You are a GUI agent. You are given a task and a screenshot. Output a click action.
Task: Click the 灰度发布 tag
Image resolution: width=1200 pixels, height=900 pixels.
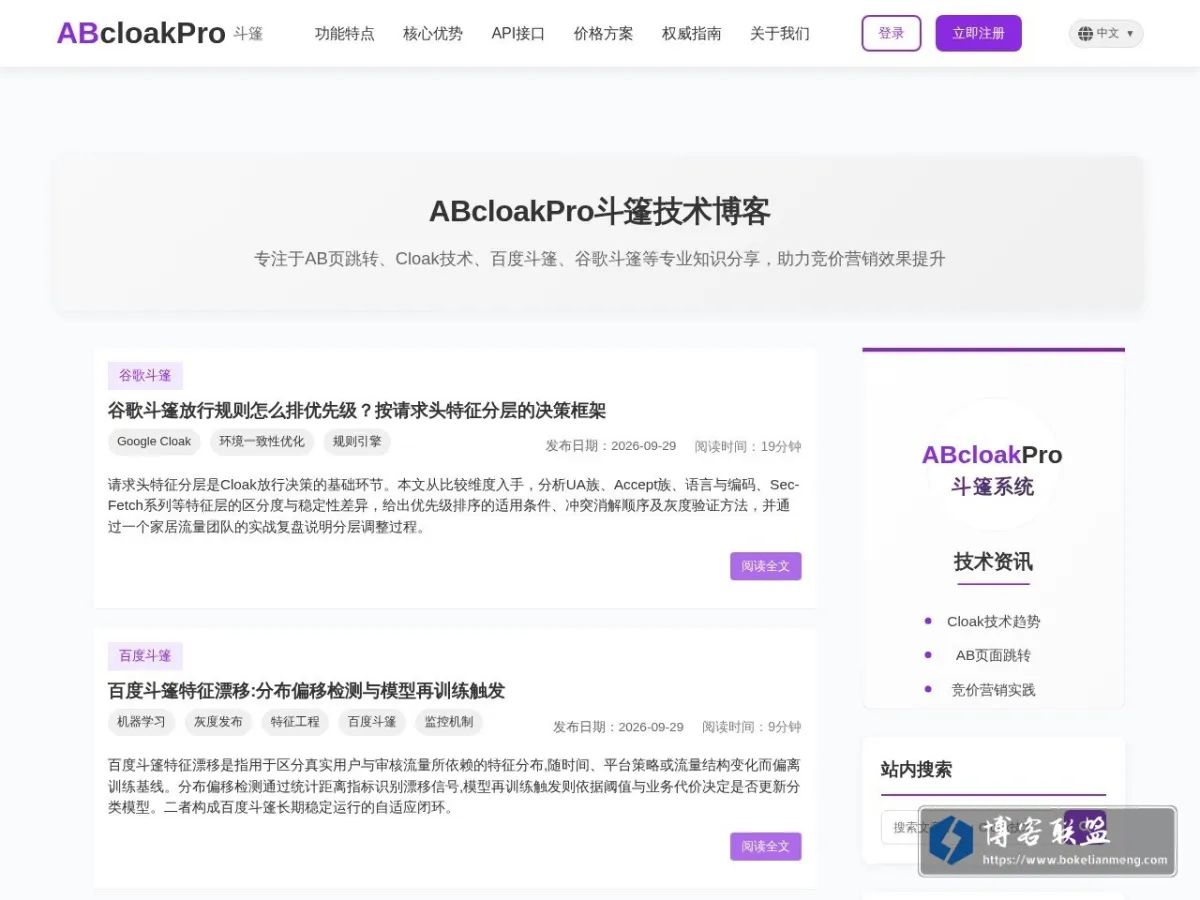pyautogui.click(x=219, y=721)
